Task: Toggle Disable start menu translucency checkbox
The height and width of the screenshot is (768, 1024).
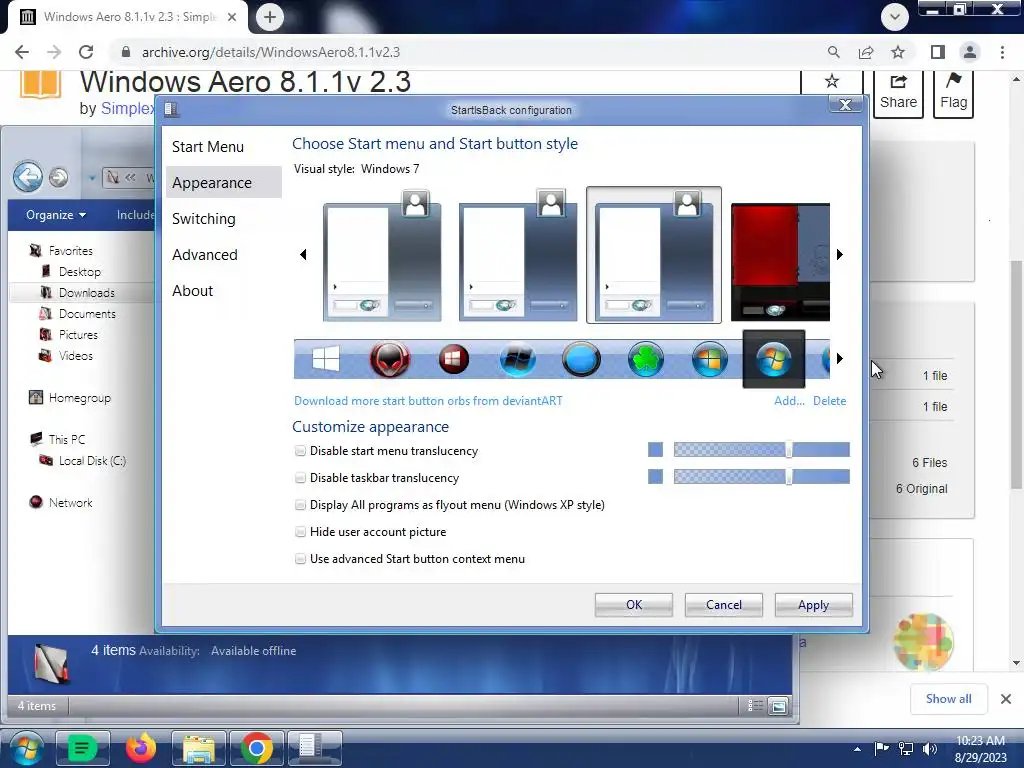Action: coord(300,451)
